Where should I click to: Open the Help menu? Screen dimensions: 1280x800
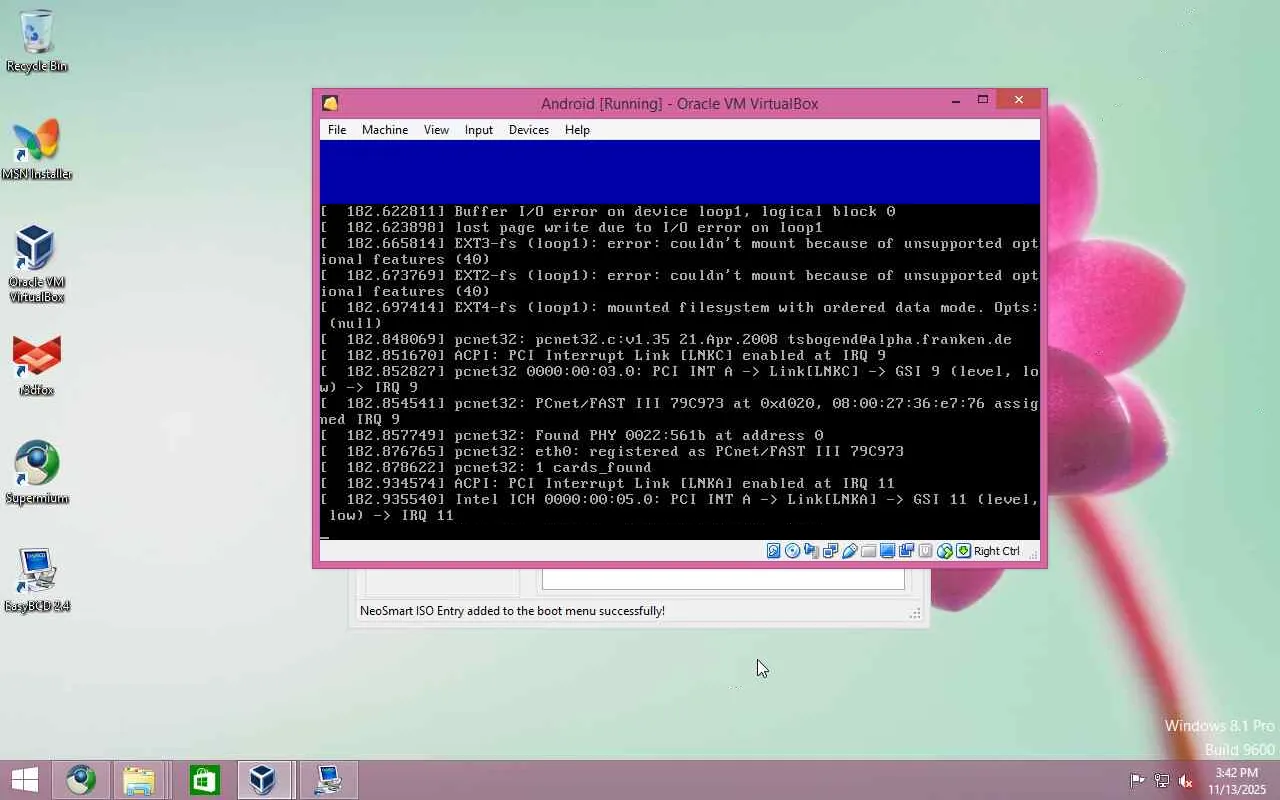577,130
